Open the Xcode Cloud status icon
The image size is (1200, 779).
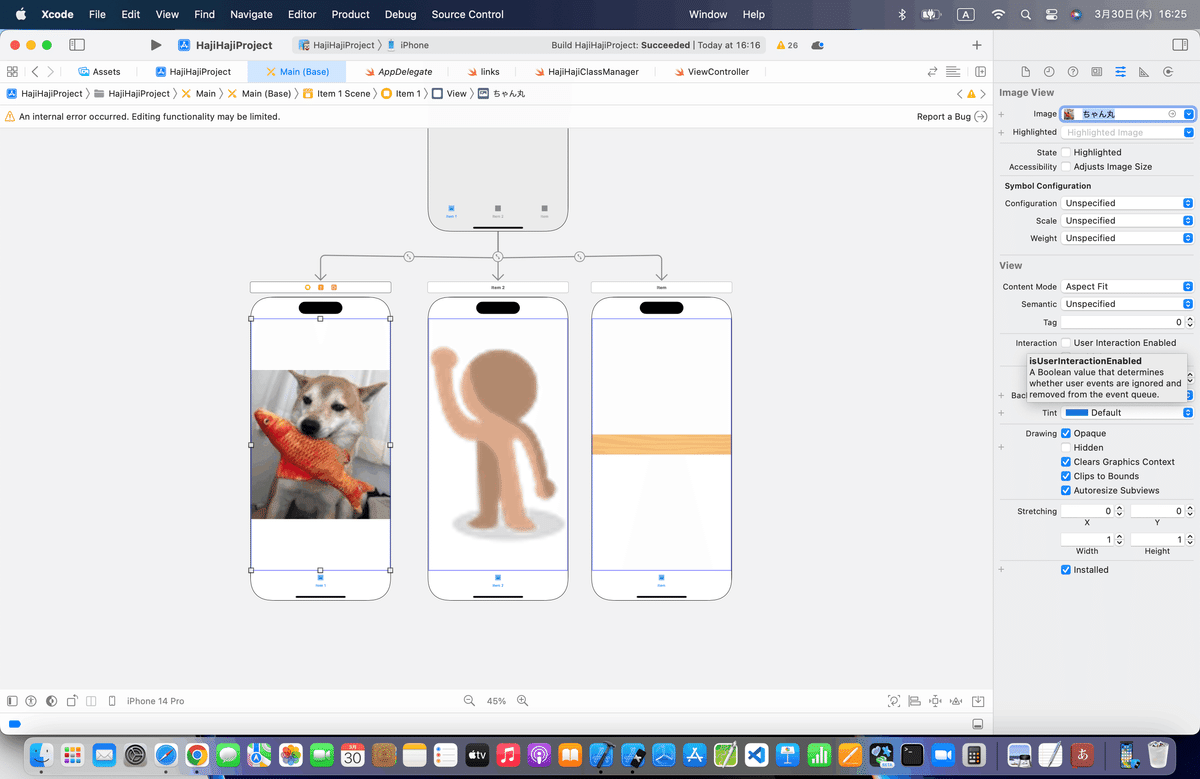pyautogui.click(x=818, y=45)
